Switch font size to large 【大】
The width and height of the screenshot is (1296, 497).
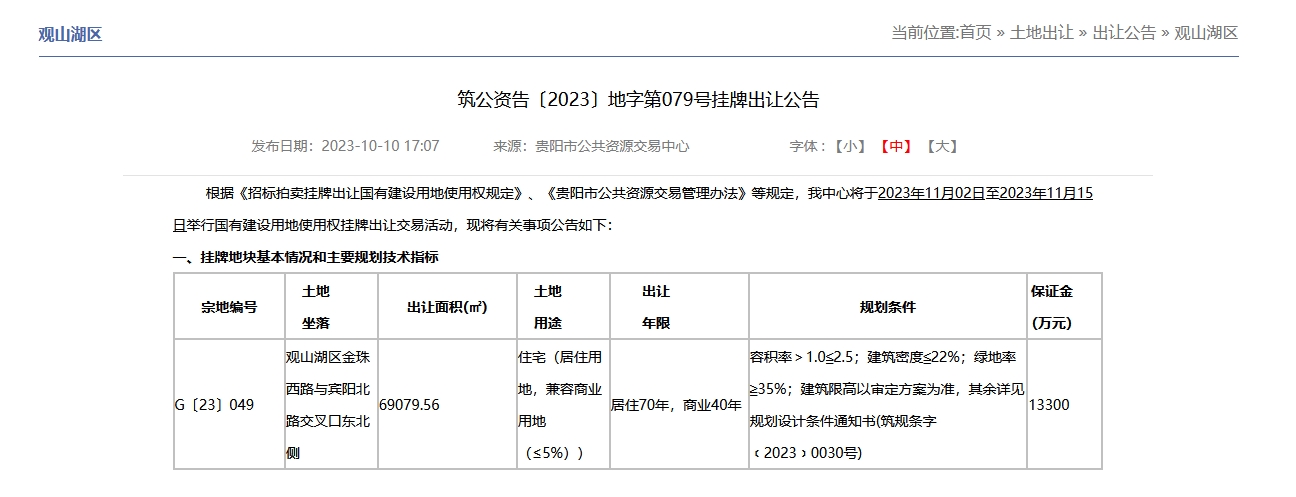click(x=941, y=146)
